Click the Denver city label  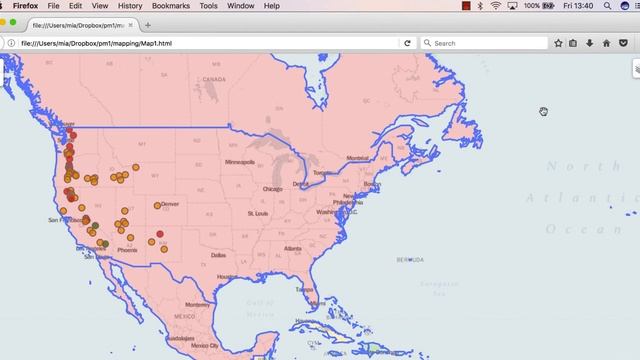170,204
